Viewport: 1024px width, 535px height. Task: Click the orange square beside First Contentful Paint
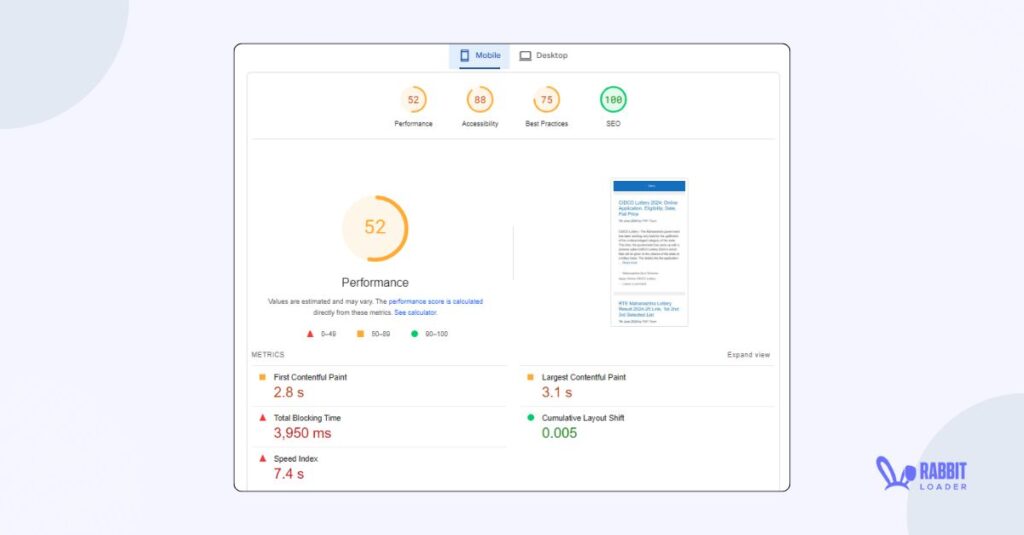pos(263,377)
